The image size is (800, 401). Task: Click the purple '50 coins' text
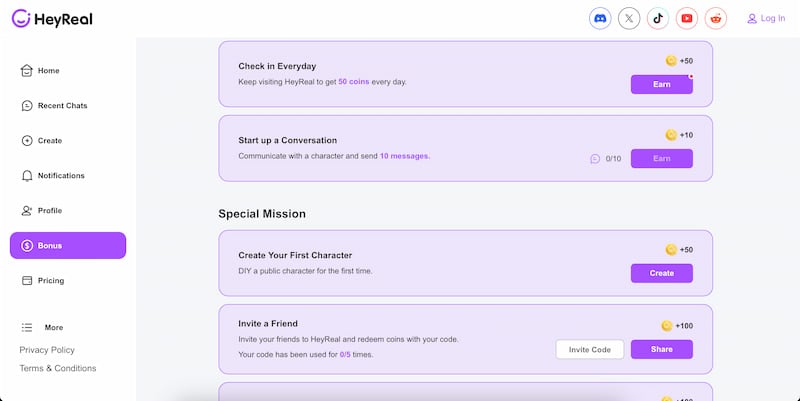point(354,82)
